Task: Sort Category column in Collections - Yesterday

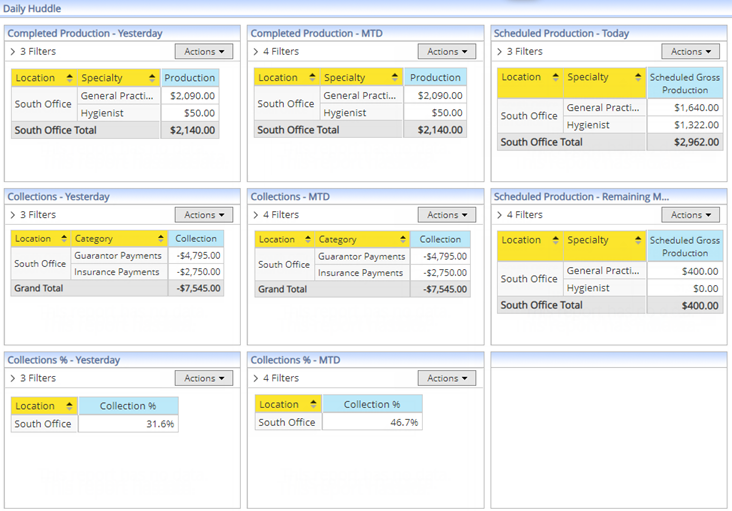Action: point(160,239)
